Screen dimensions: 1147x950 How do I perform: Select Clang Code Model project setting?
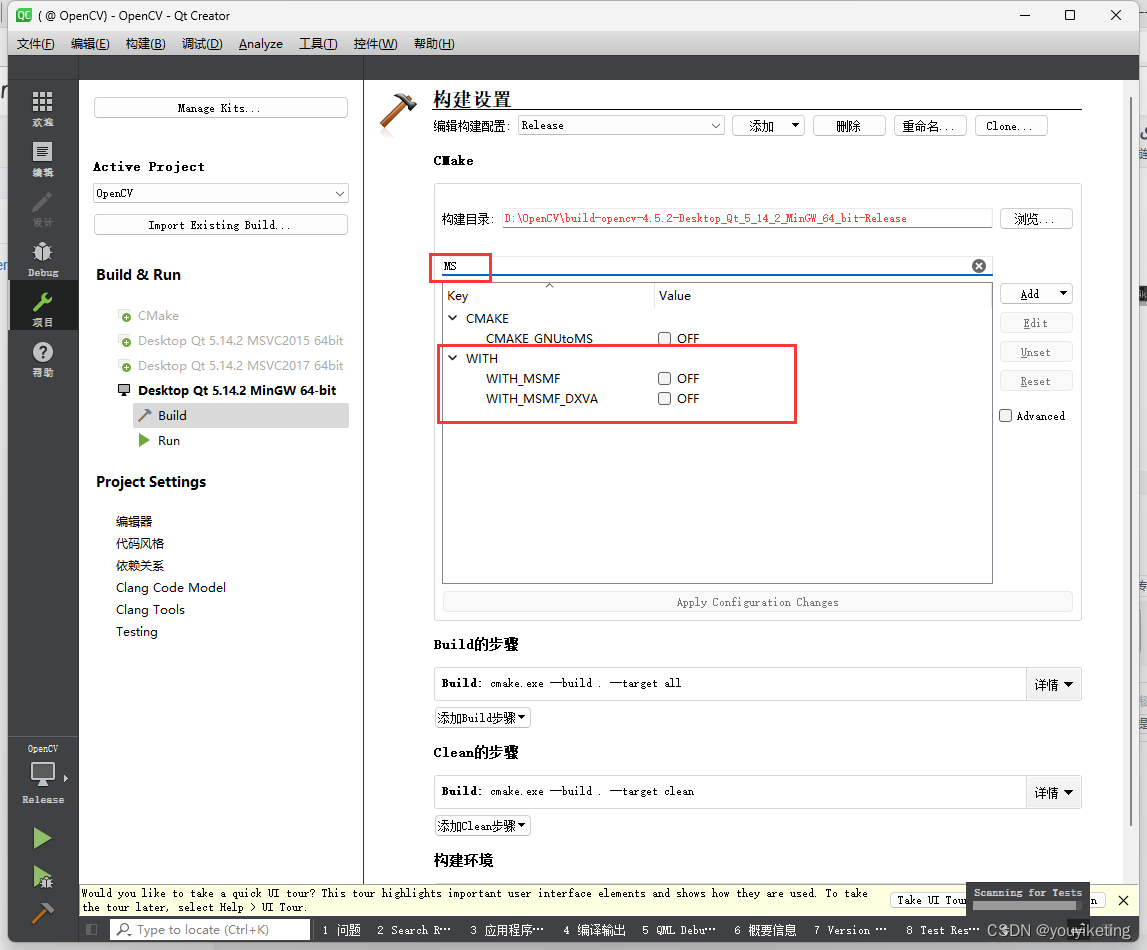[x=170, y=588]
